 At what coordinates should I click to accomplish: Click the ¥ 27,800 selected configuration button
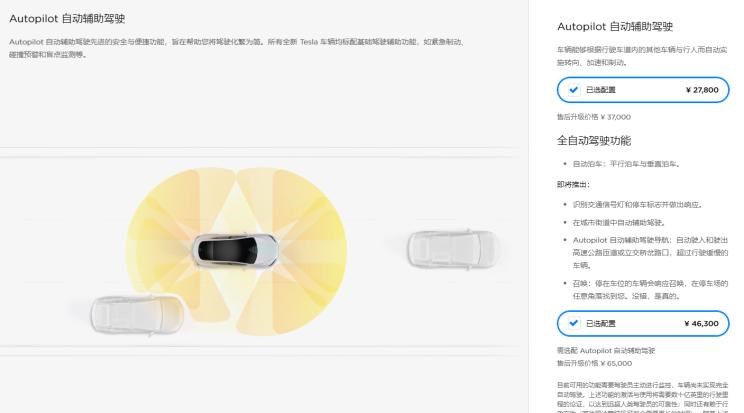point(643,90)
